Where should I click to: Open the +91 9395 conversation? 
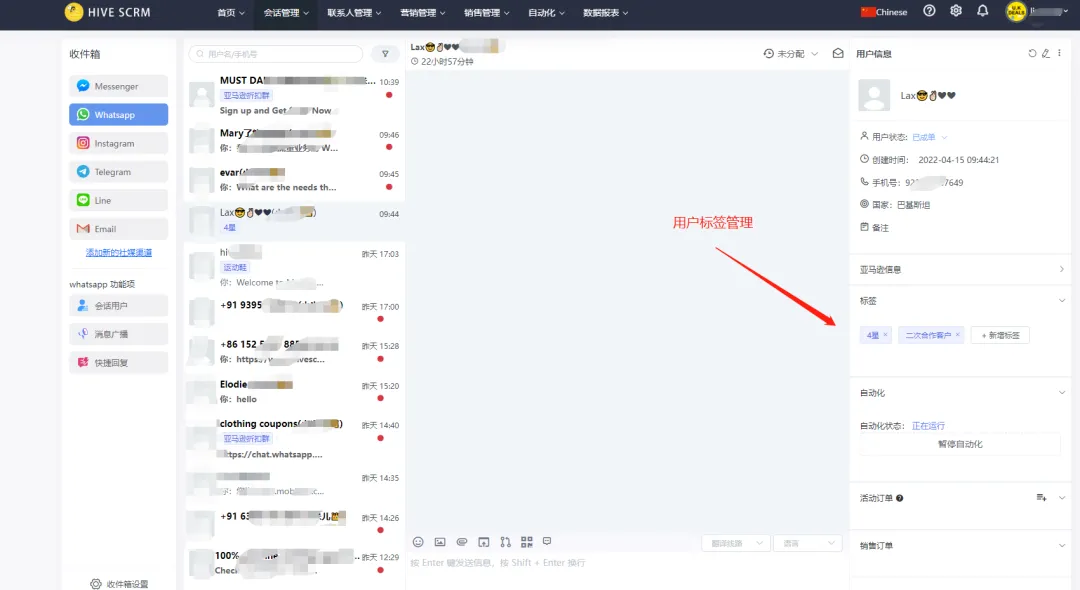(295, 312)
